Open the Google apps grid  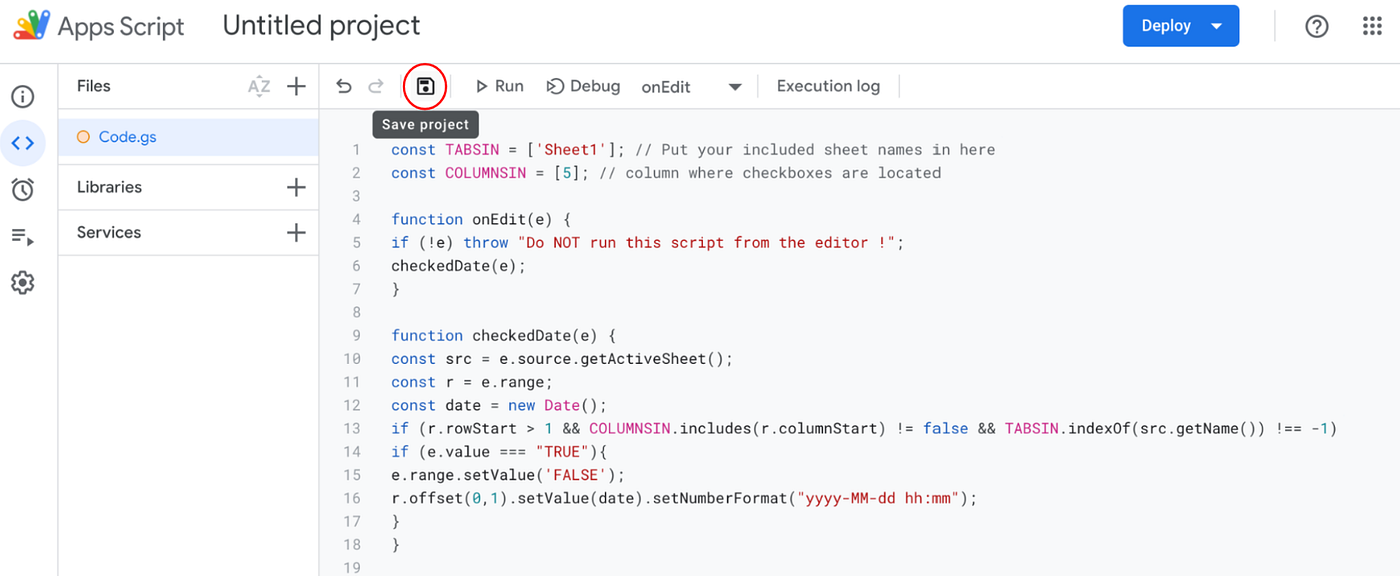coord(1371,26)
